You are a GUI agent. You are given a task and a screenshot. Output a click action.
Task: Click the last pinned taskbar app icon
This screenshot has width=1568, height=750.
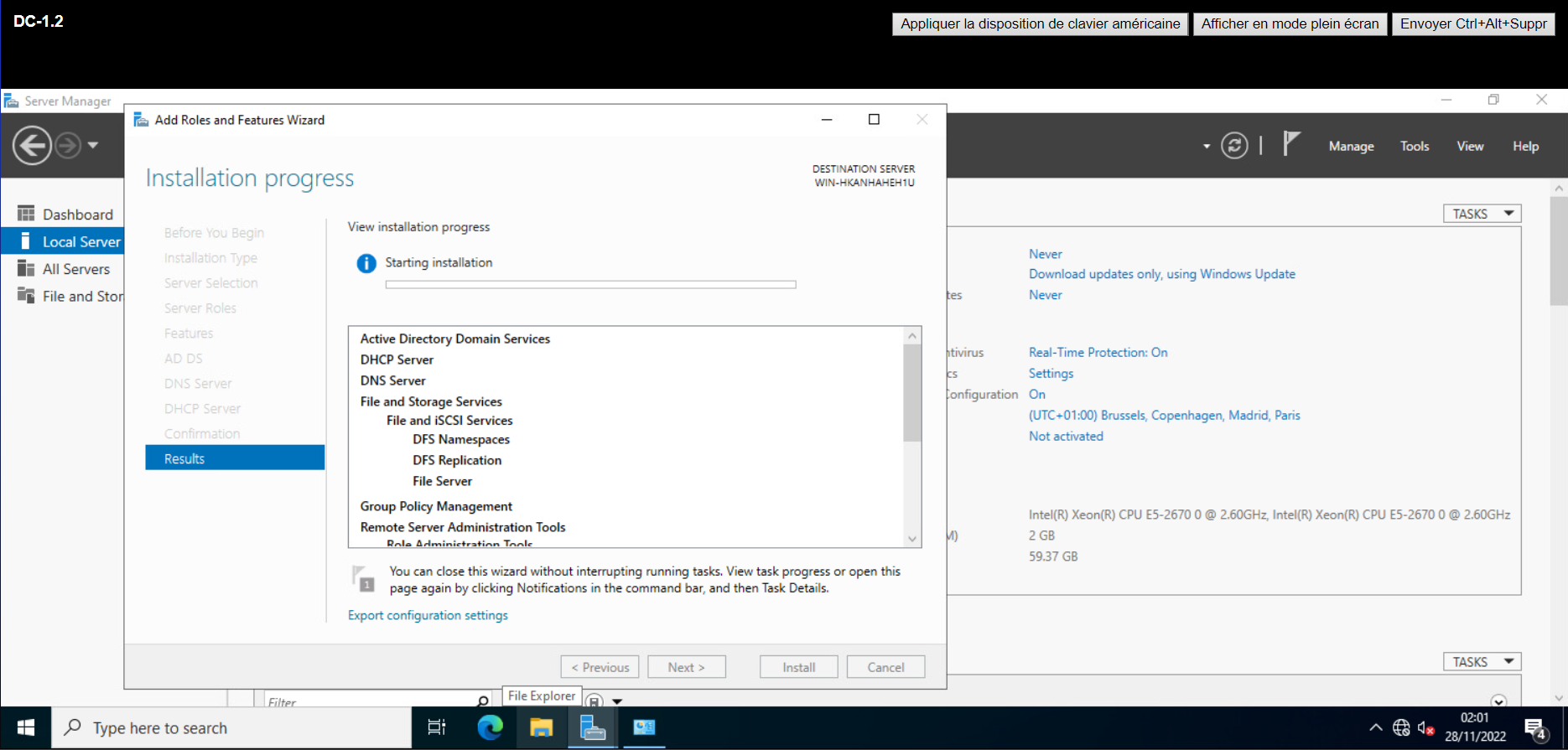click(644, 727)
